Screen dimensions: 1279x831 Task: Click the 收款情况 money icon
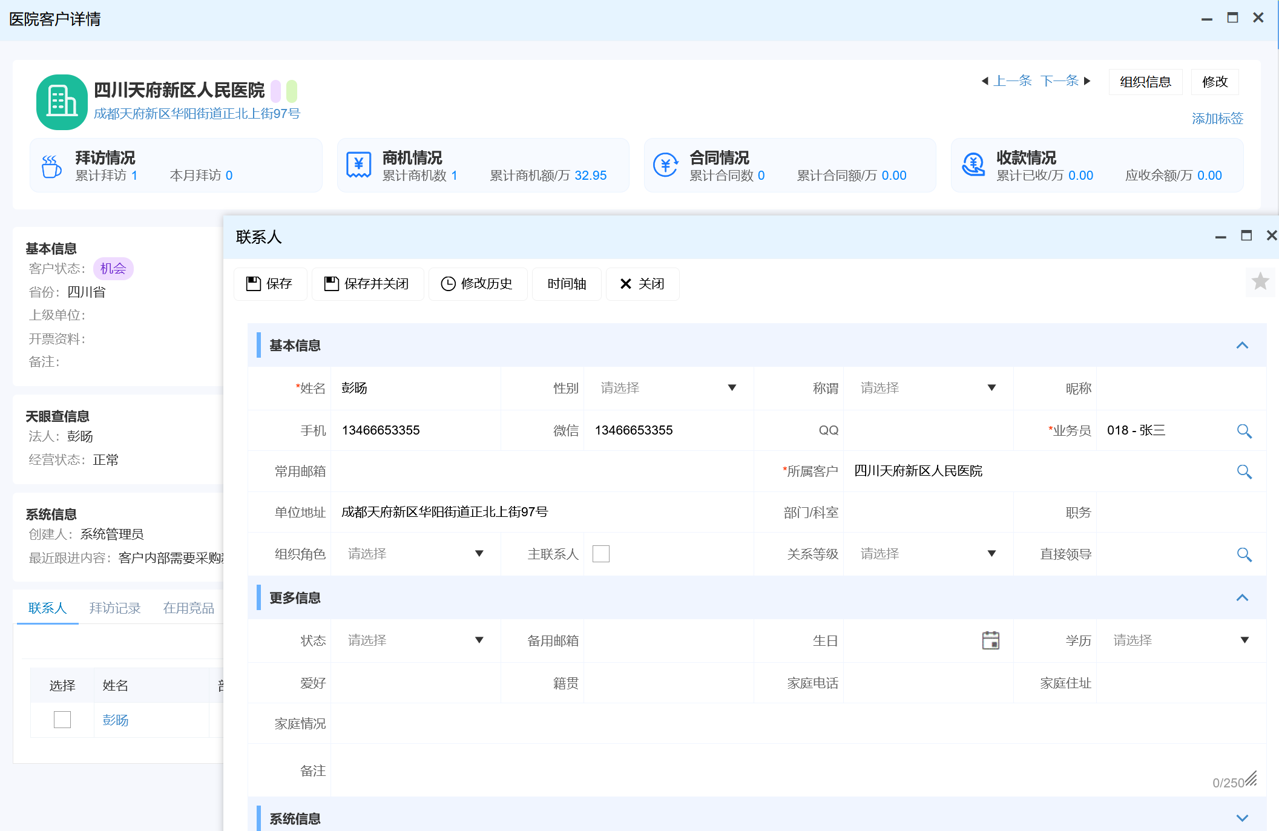click(973, 165)
